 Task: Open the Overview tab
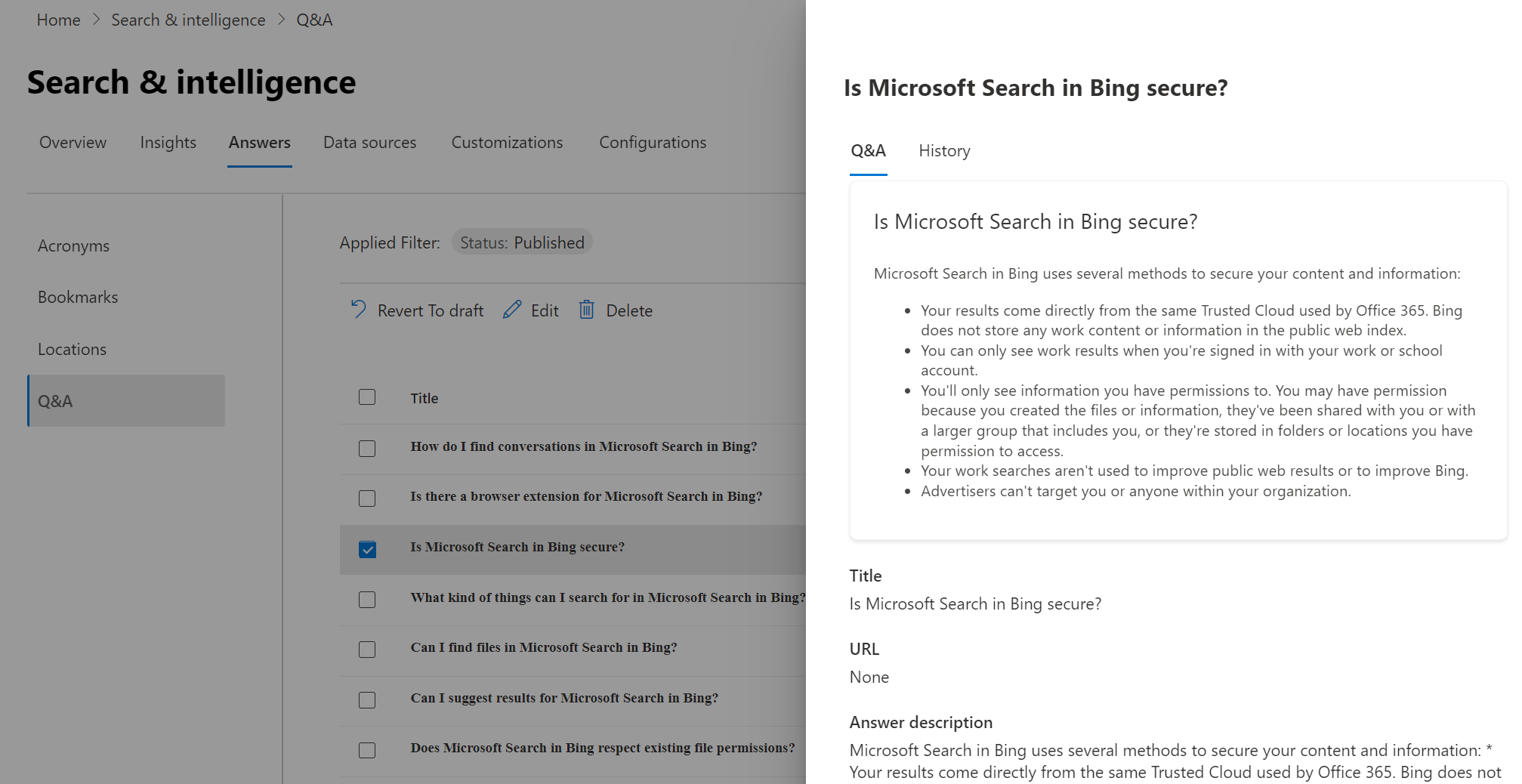73,143
